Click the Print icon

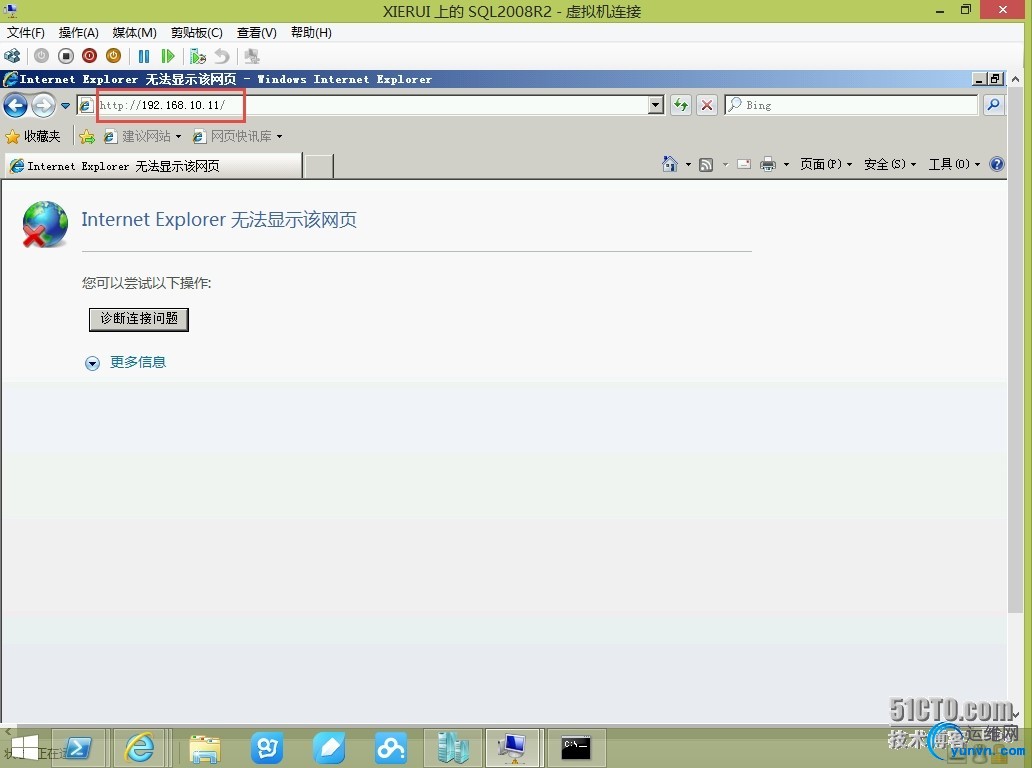coord(767,165)
